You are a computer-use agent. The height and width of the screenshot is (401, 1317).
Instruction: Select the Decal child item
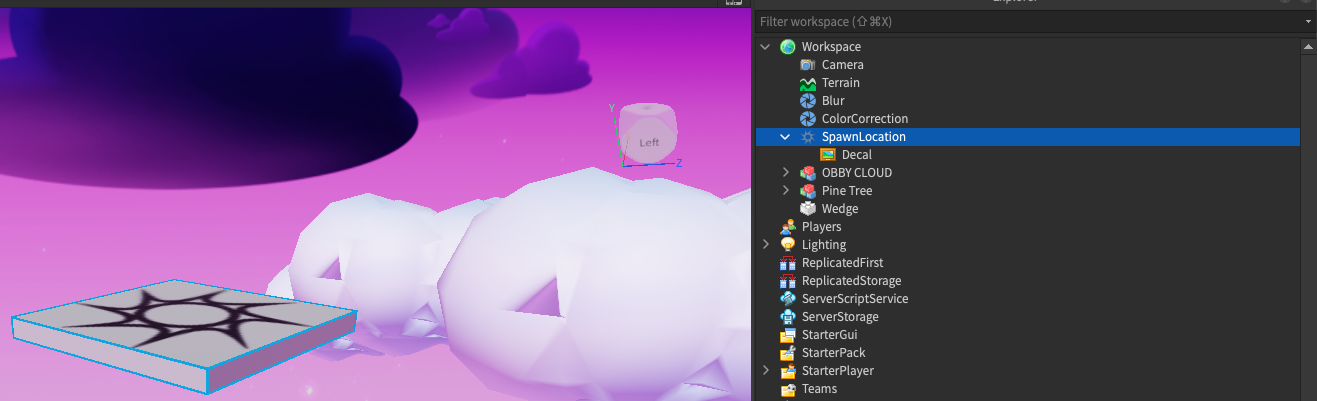click(x=857, y=155)
